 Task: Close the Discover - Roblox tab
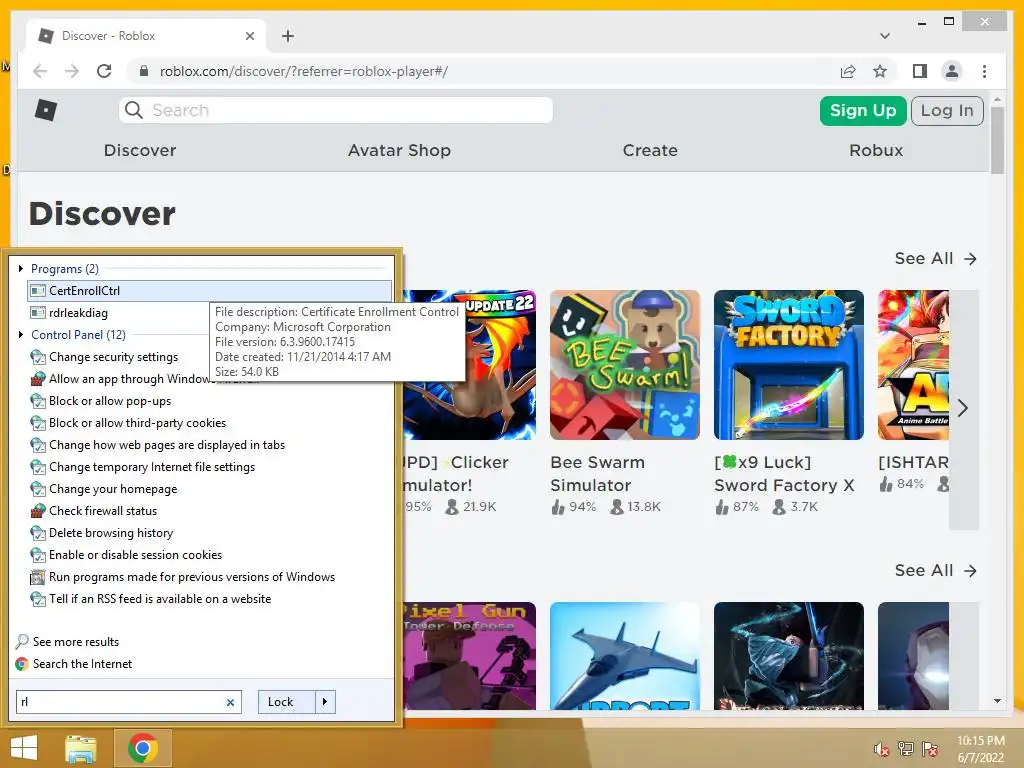(x=249, y=36)
